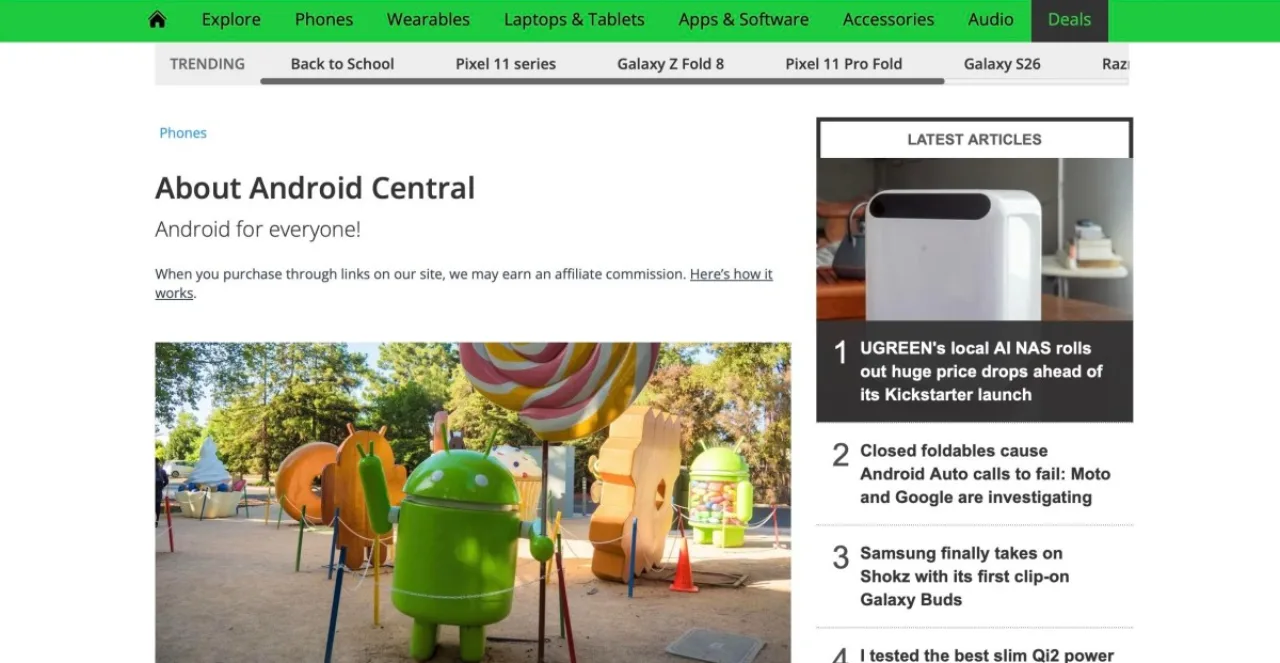Select trending topic Back to School
This screenshot has height=663, width=1280.
point(342,63)
